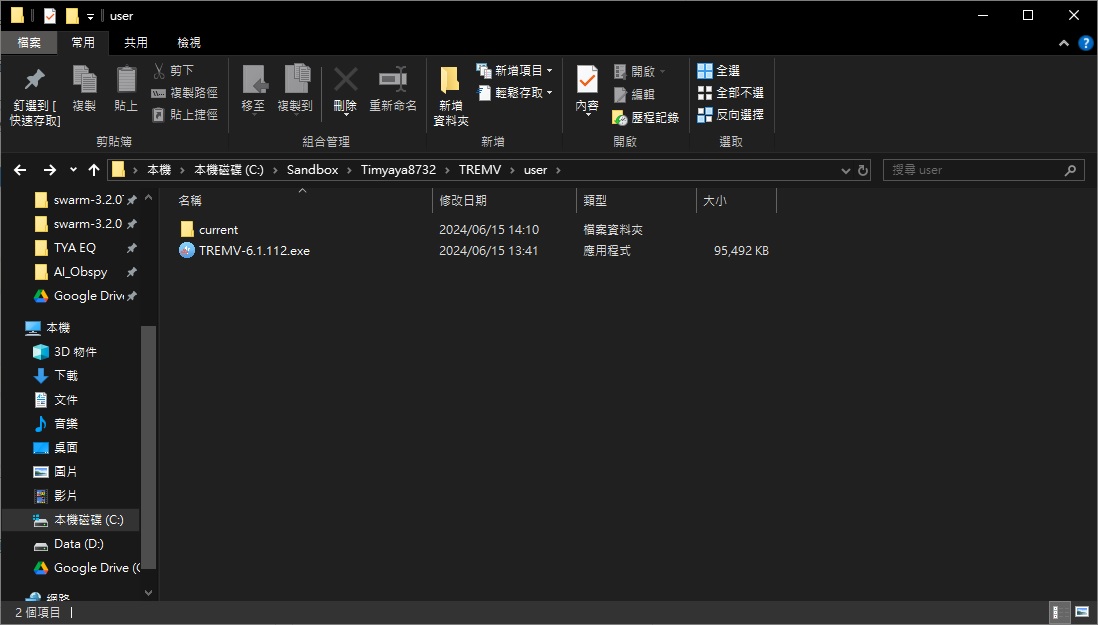The height and width of the screenshot is (625, 1098).
Task: Choose Copy path (複製路徑)
Action: coord(185,92)
